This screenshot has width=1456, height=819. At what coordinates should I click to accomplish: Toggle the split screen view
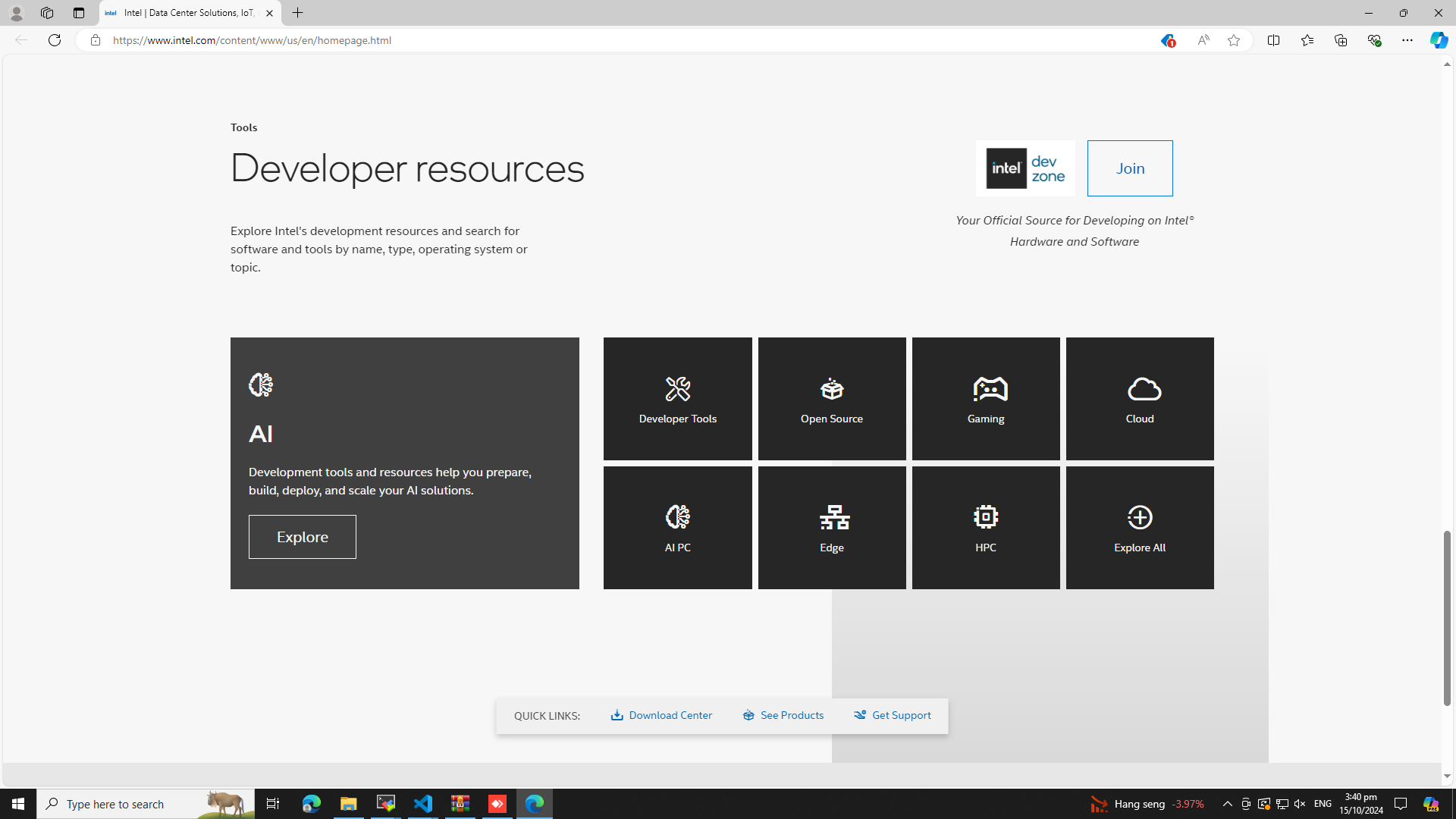(1273, 40)
